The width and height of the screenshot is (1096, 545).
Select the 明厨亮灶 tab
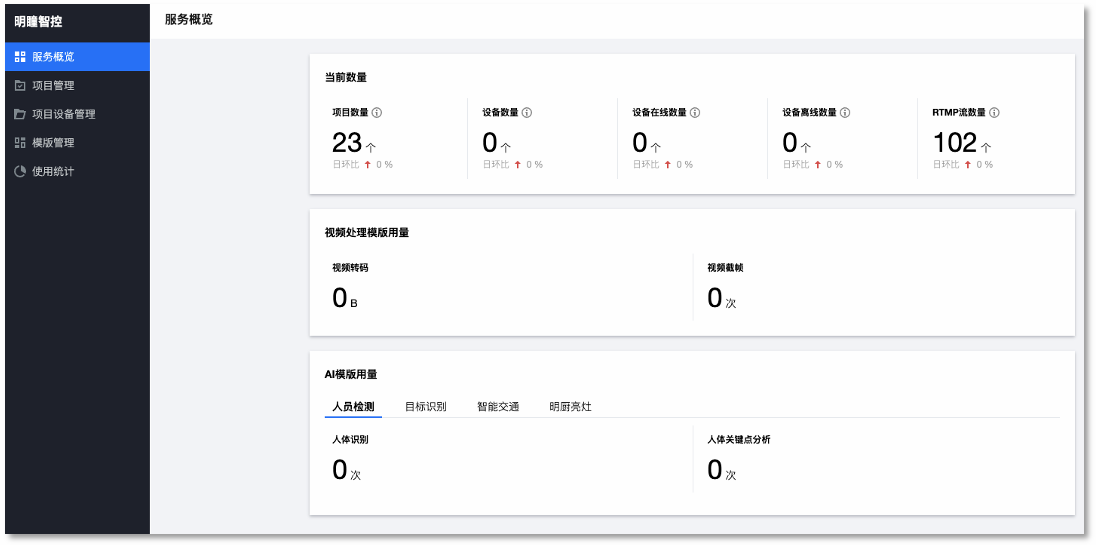tap(570, 407)
